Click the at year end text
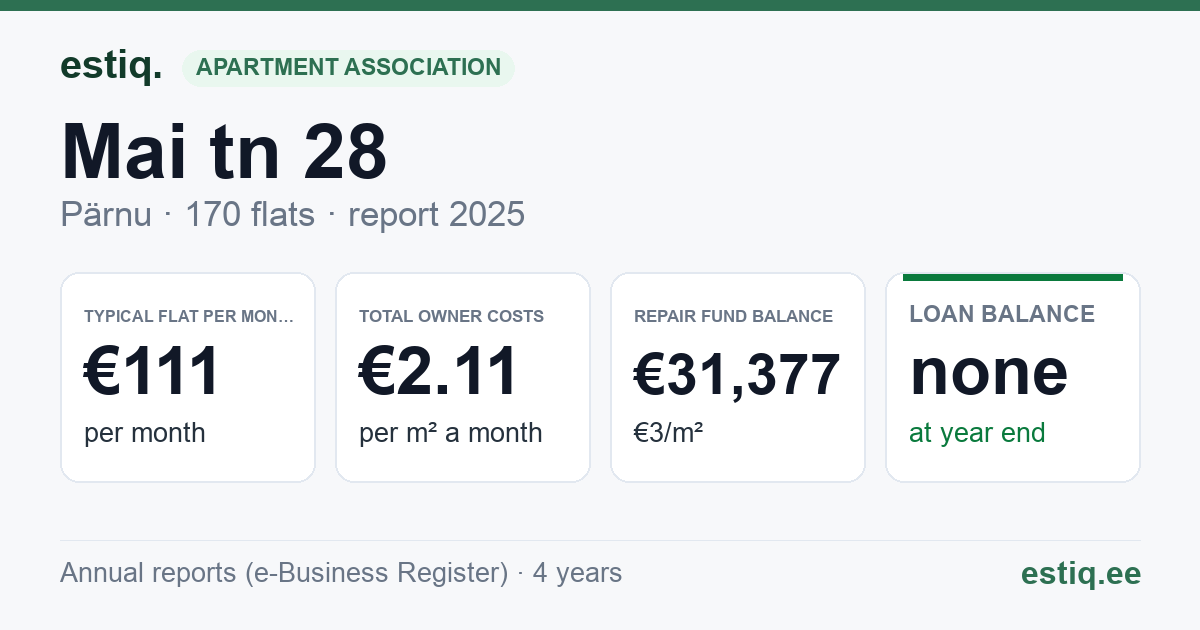 [x=977, y=433]
